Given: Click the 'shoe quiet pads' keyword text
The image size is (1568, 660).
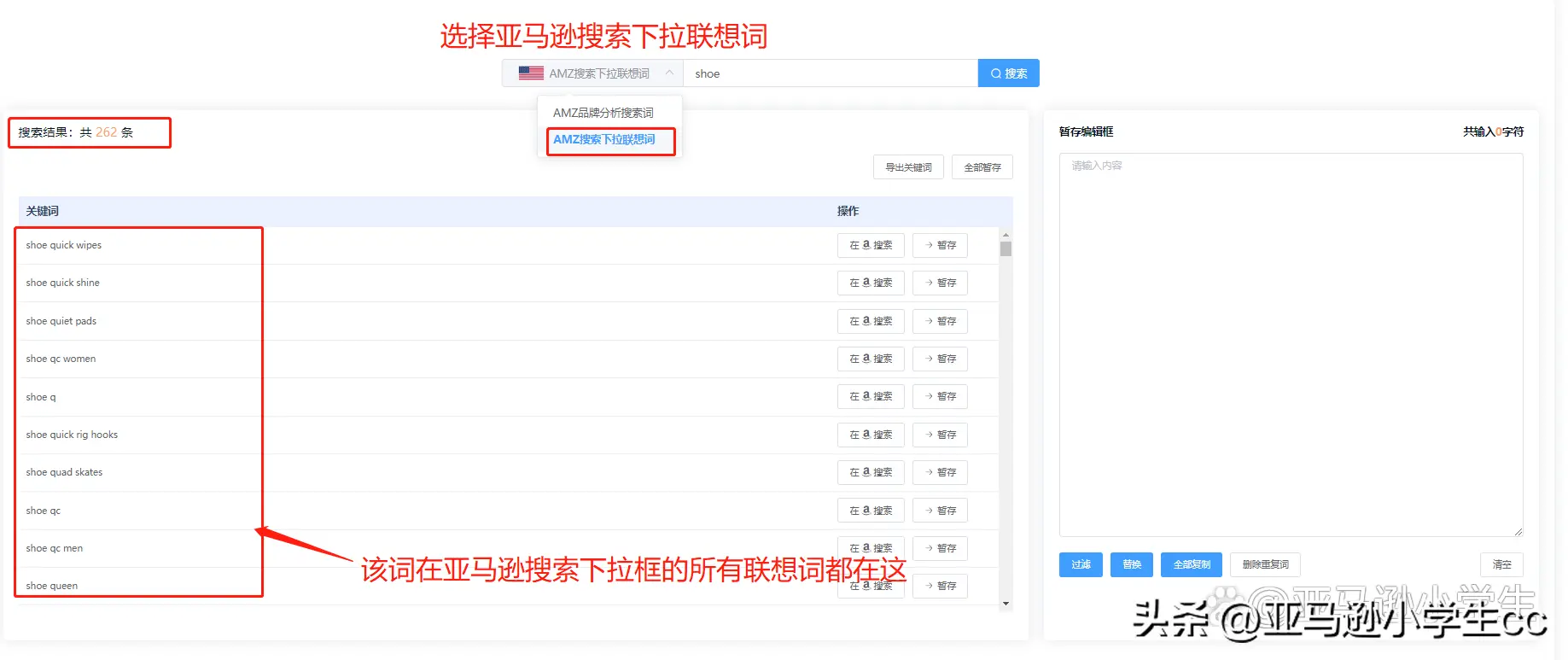Looking at the screenshot, I should point(61,321).
